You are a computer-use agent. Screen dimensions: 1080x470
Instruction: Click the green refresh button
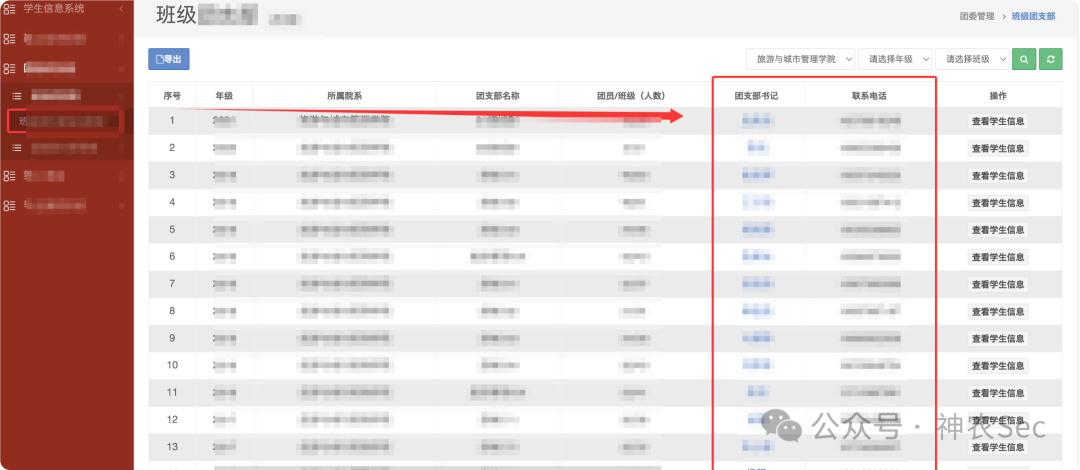1050,59
